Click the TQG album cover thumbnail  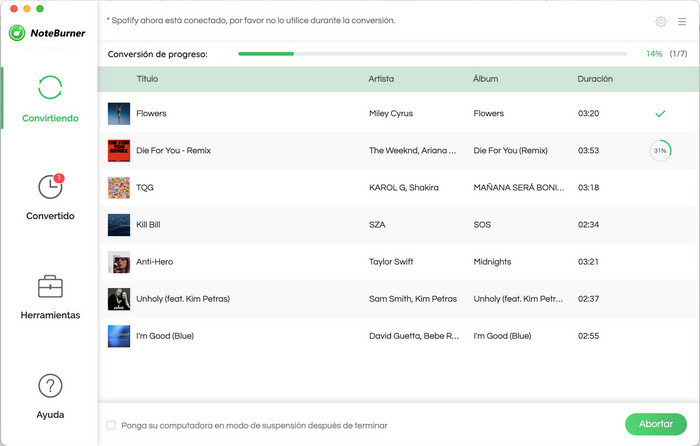coord(119,188)
